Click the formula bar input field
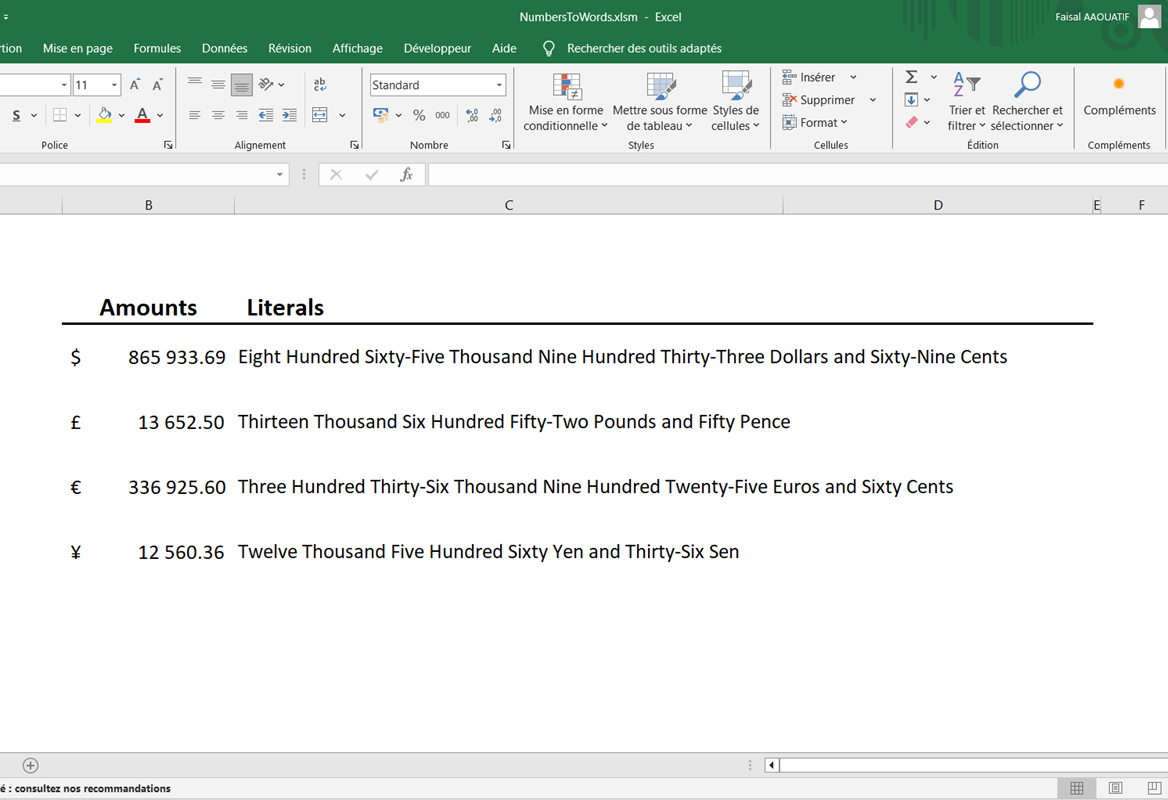1168x800 pixels. (790, 174)
